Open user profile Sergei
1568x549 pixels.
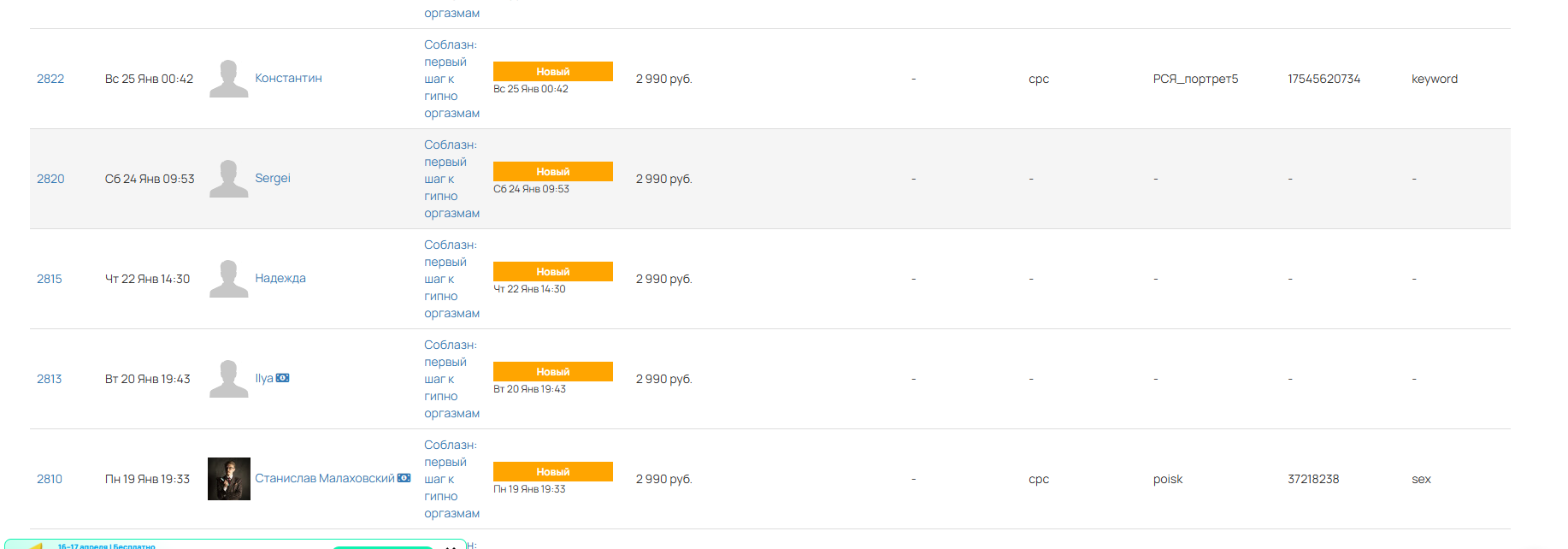(273, 178)
